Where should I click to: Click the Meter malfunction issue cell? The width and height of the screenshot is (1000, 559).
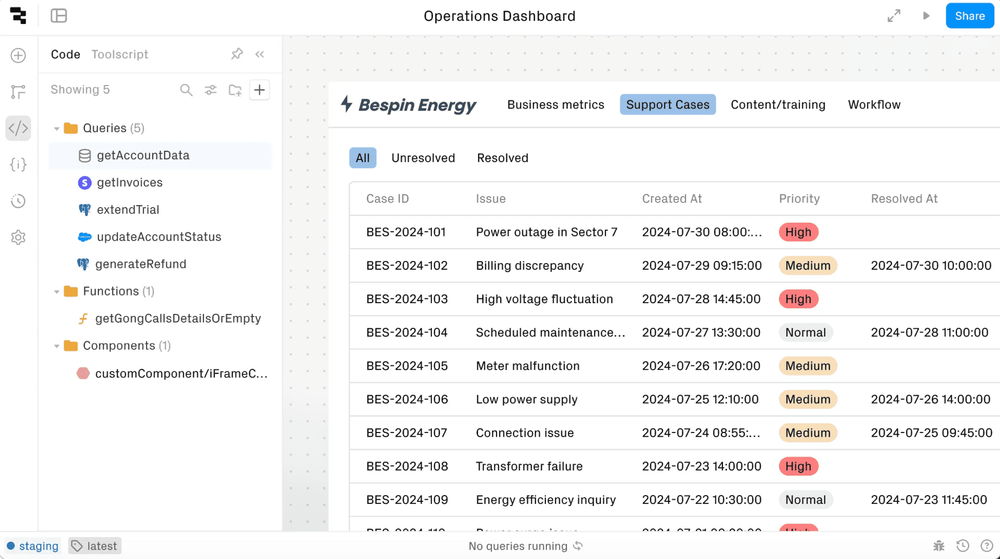pyautogui.click(x=527, y=366)
